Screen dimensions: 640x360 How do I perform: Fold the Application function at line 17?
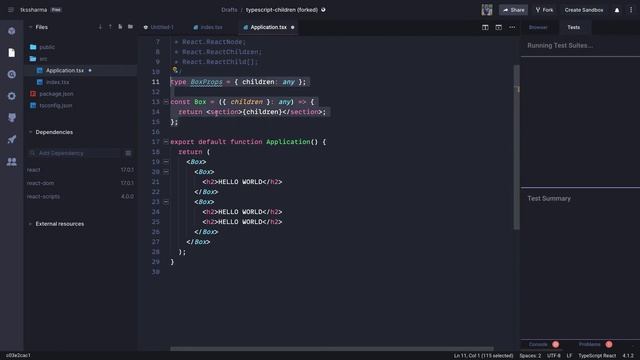point(166,142)
